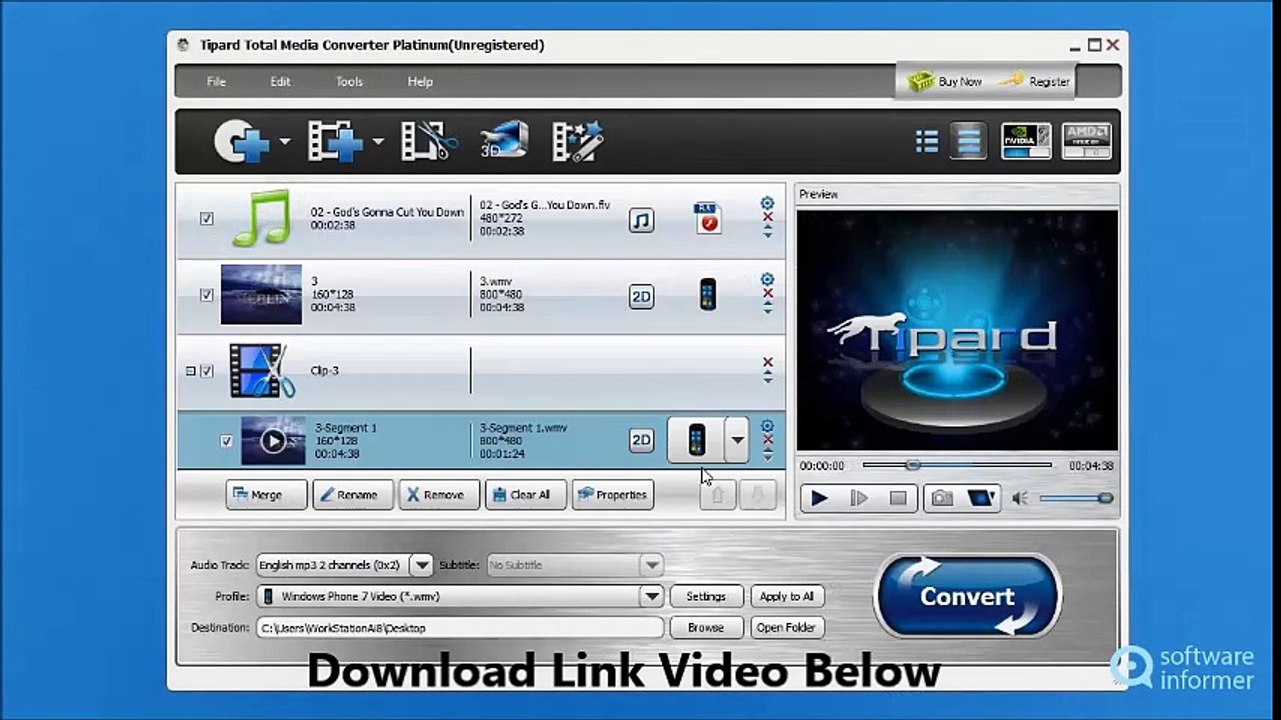Collapse the Clip-3 group

[x=191, y=371]
